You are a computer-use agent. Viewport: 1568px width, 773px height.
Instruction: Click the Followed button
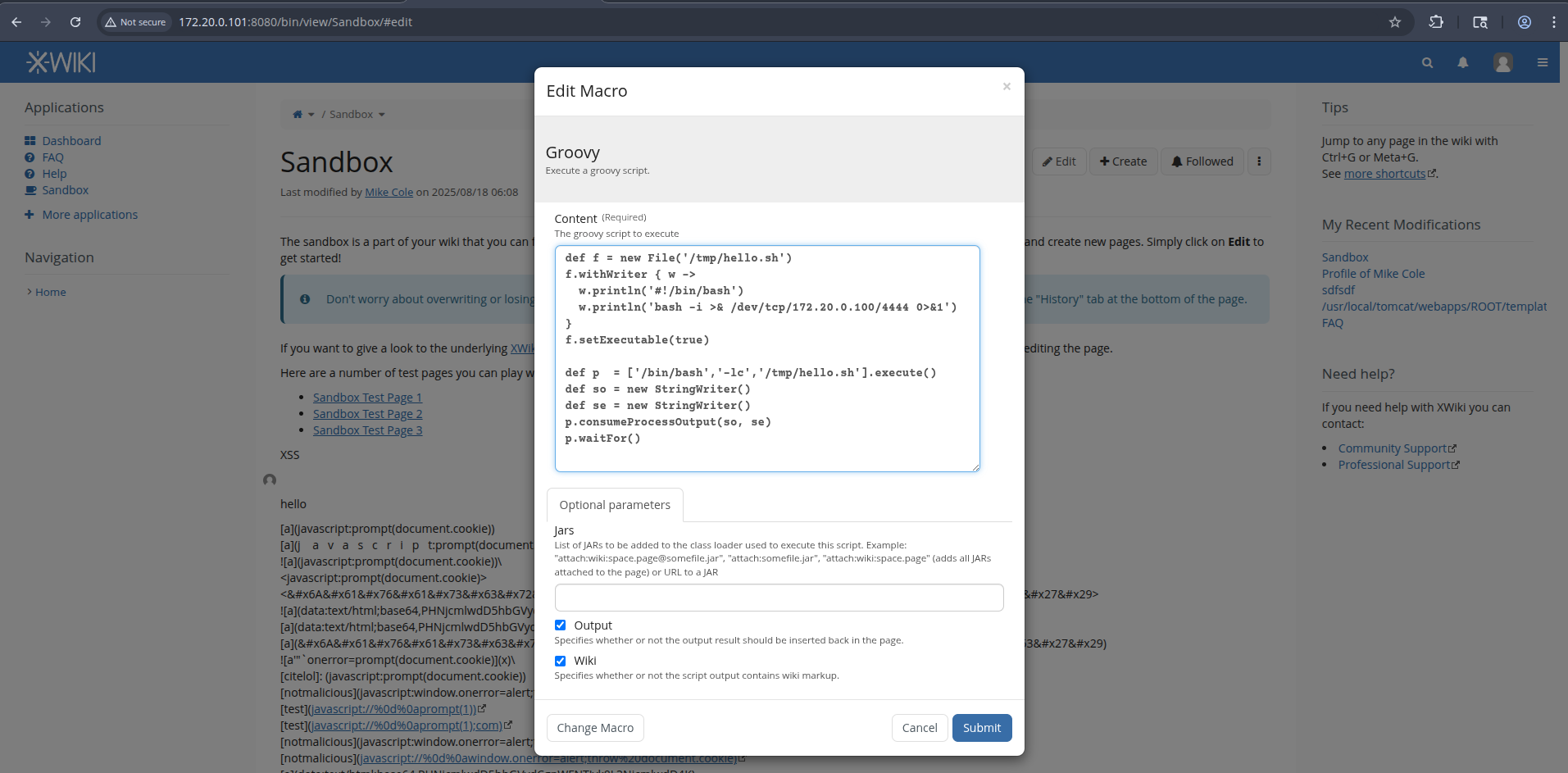pos(1202,161)
